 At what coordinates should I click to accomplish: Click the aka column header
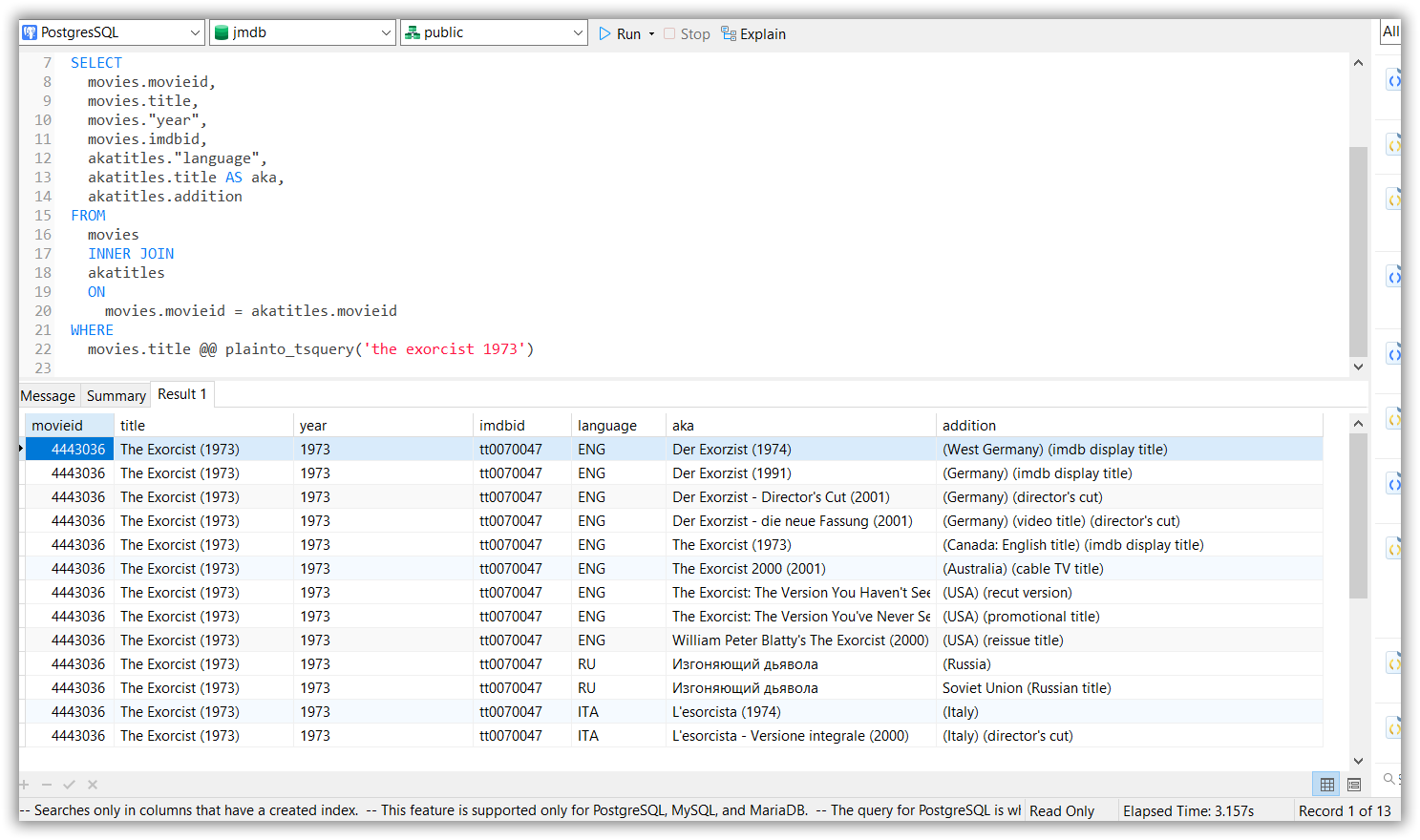800,426
